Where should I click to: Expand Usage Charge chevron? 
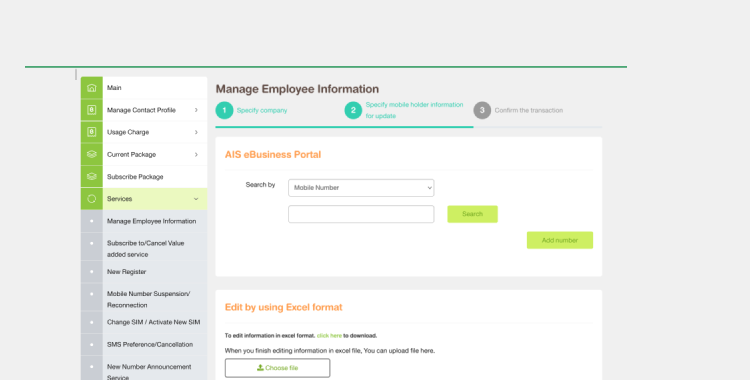click(x=196, y=132)
